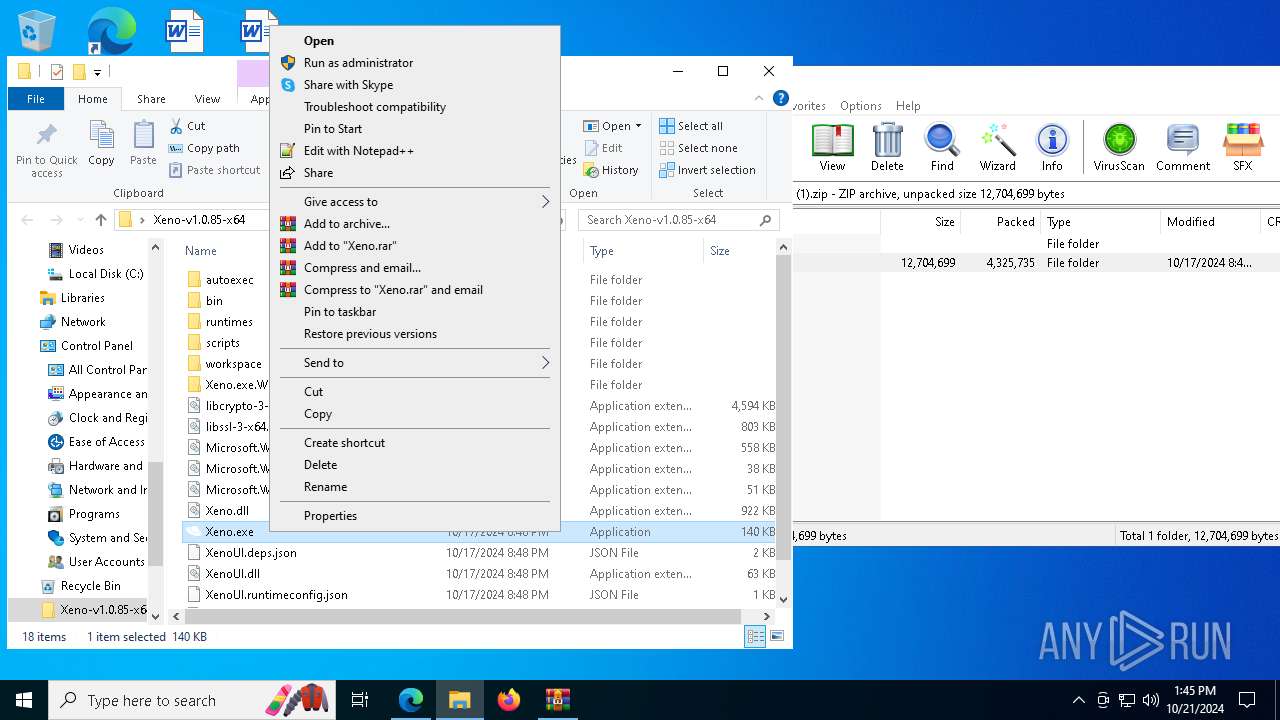Open Task View on taskbar
The image size is (1280, 720).
(360, 700)
